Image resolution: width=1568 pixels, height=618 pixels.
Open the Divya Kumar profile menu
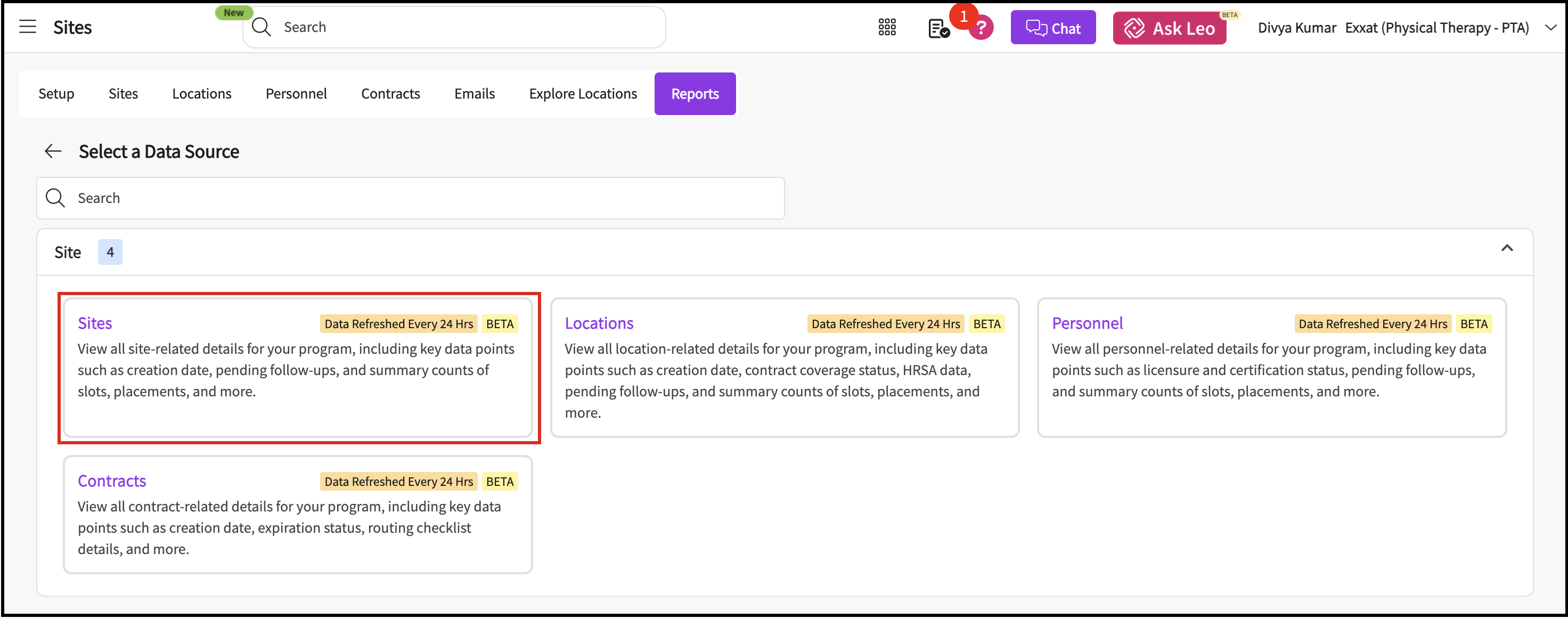click(x=1296, y=28)
